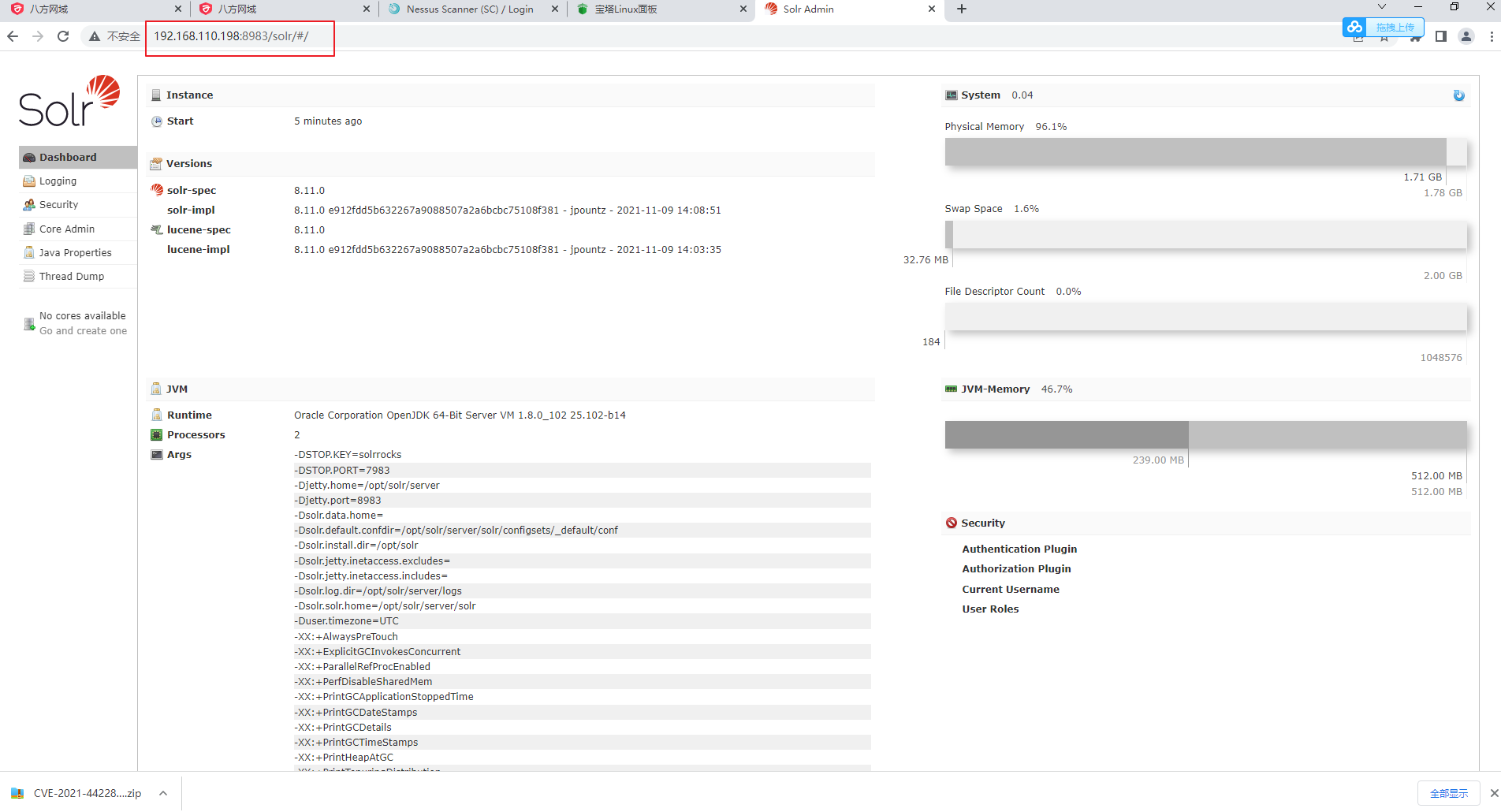Refresh the System panel via reload icon
The height and width of the screenshot is (812, 1501).
(1458, 95)
